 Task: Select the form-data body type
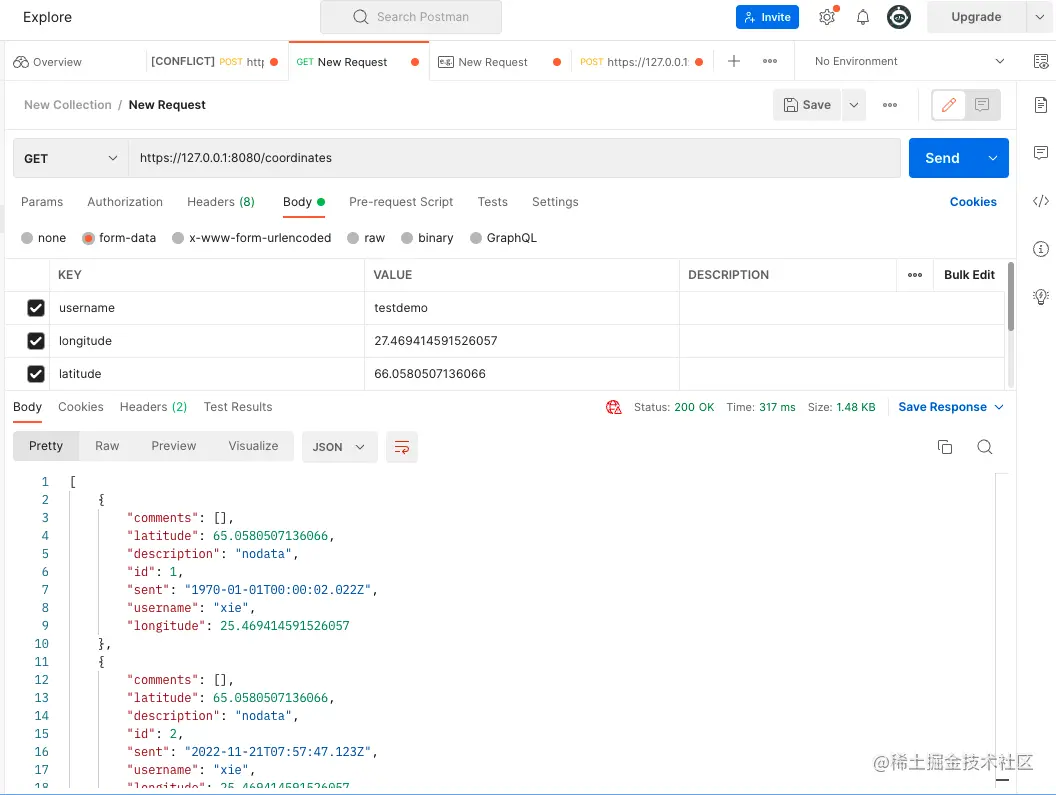(88, 238)
